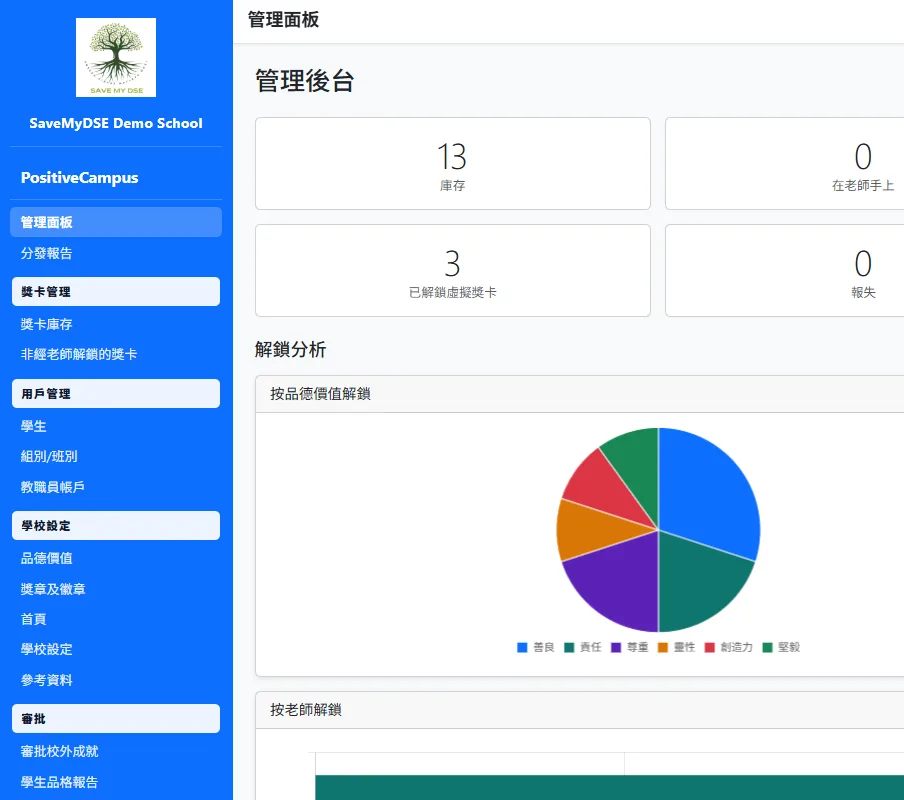
Task: Click the 管理後台 heading
Action: [304, 81]
